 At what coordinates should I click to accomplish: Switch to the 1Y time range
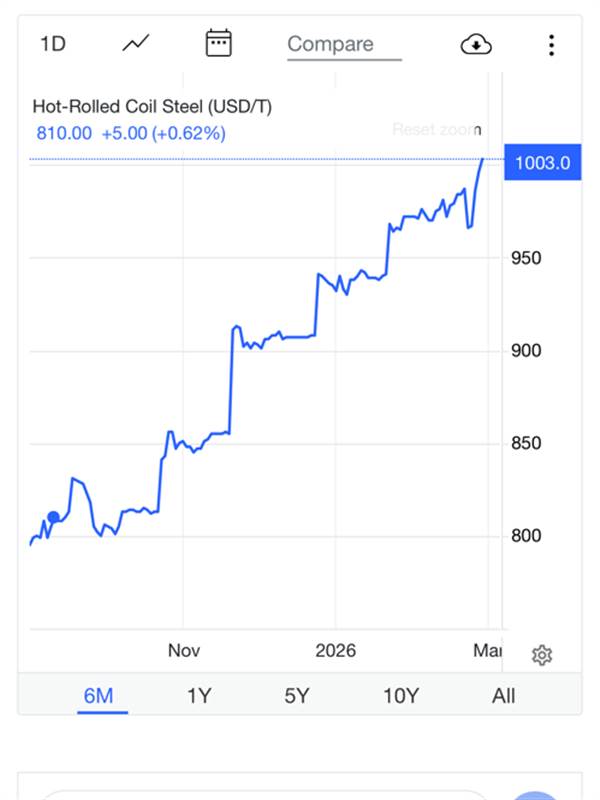pyautogui.click(x=199, y=696)
